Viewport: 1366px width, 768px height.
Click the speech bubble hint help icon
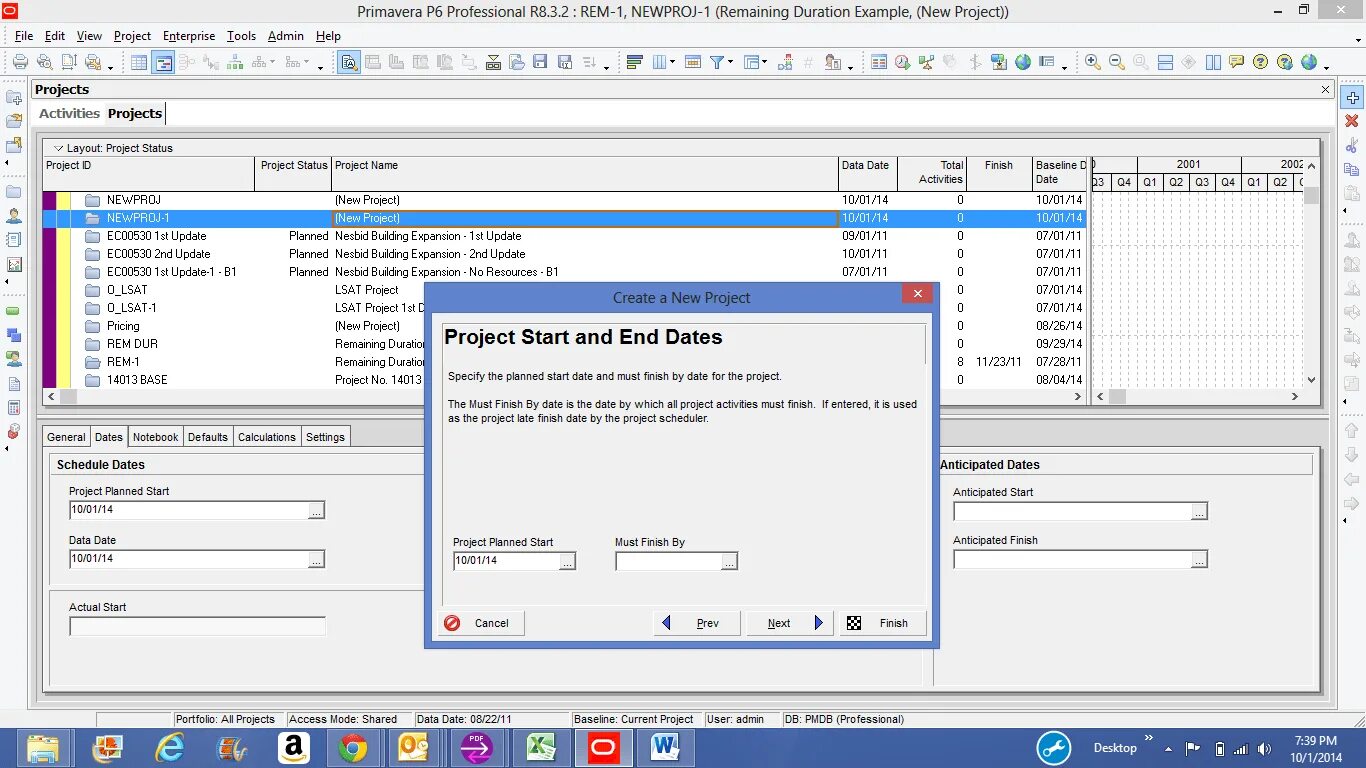[1236, 62]
